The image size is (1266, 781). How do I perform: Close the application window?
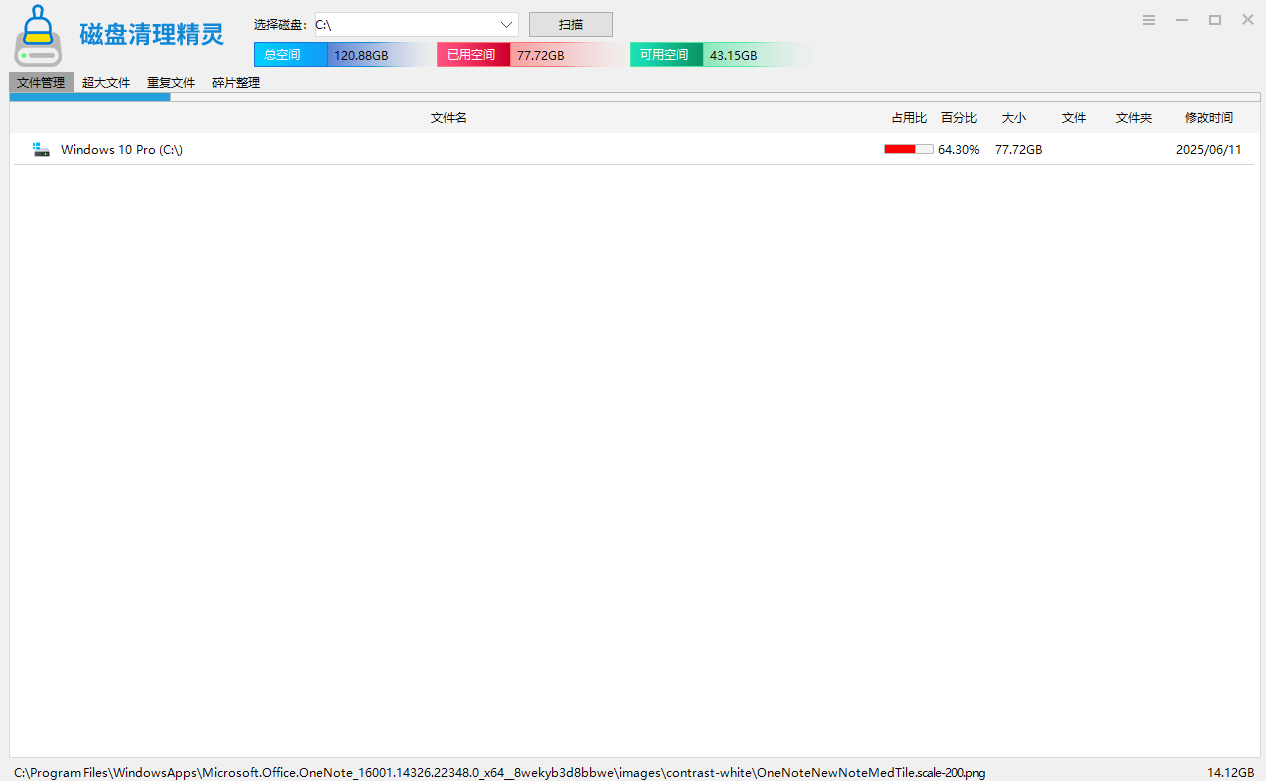[1248, 20]
